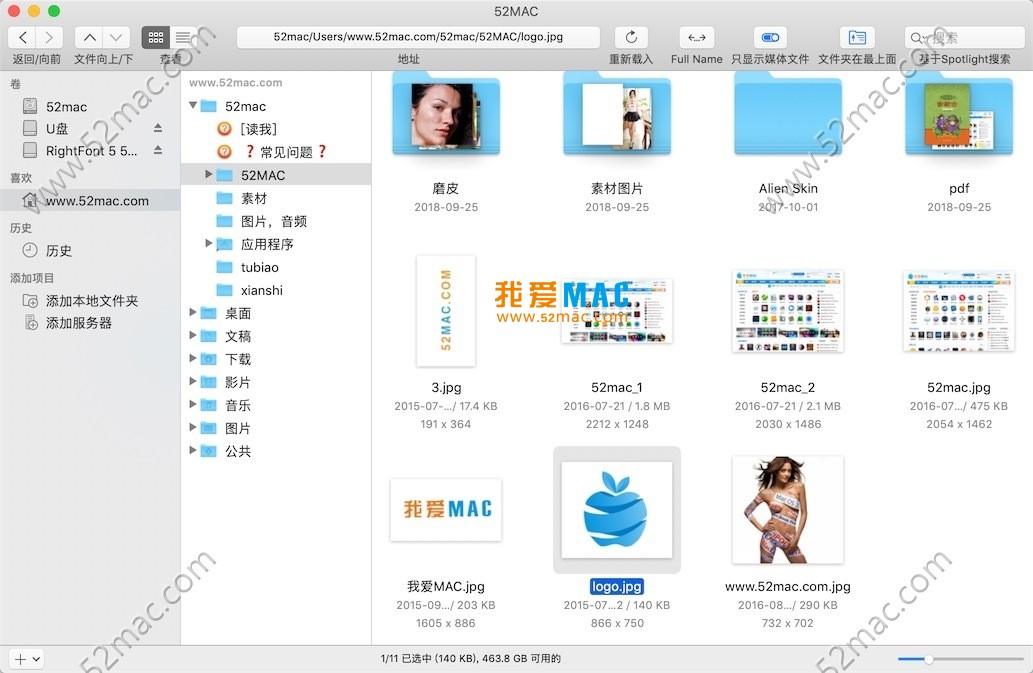Eject the RightFont 5 volume
This screenshot has height=673, width=1033.
tap(158, 150)
